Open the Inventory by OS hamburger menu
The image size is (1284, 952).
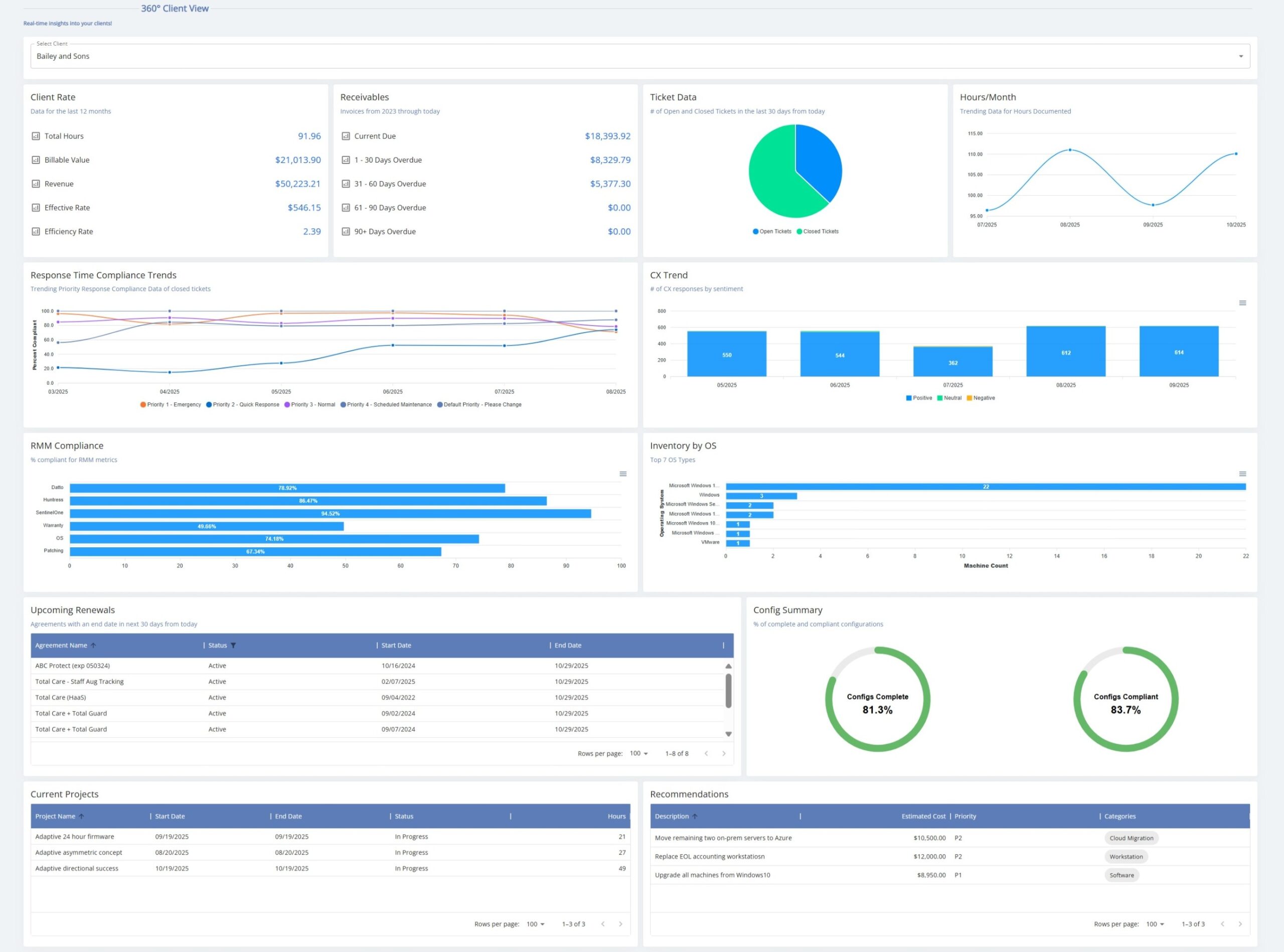click(x=1242, y=473)
